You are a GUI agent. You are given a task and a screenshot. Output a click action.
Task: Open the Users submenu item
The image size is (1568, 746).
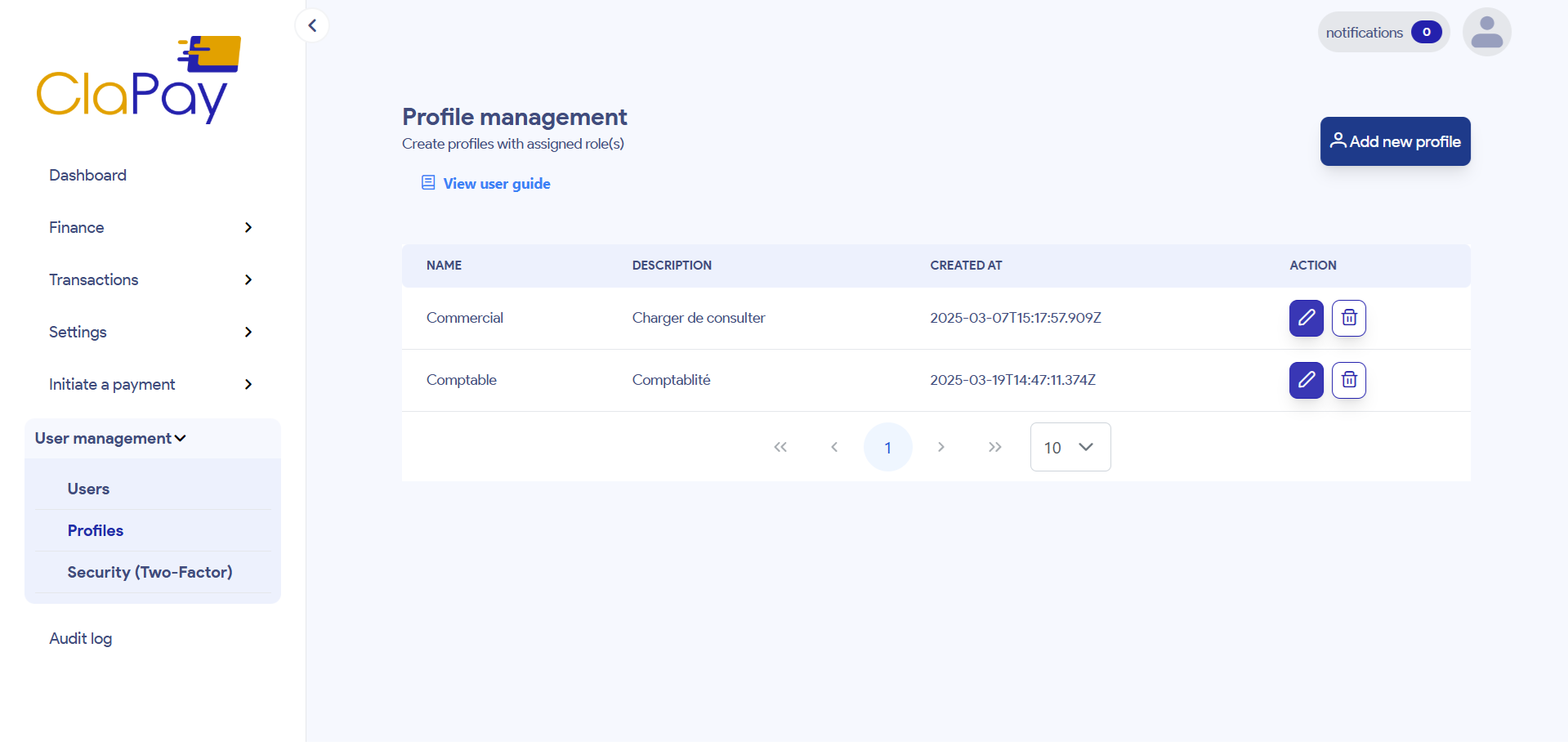point(88,489)
